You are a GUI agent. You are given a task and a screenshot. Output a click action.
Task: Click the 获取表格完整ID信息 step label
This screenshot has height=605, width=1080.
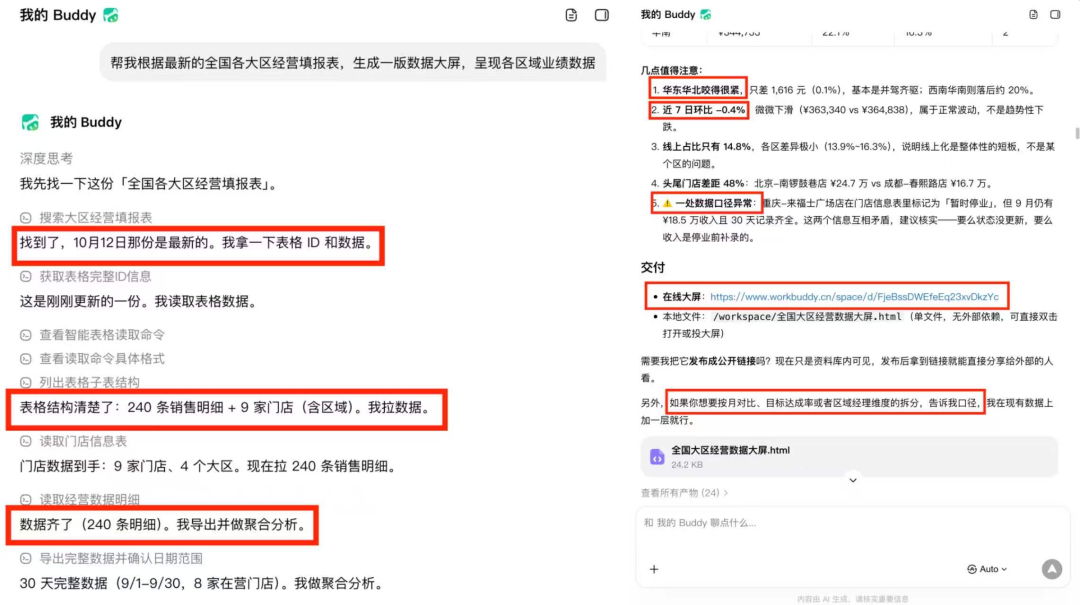95,276
